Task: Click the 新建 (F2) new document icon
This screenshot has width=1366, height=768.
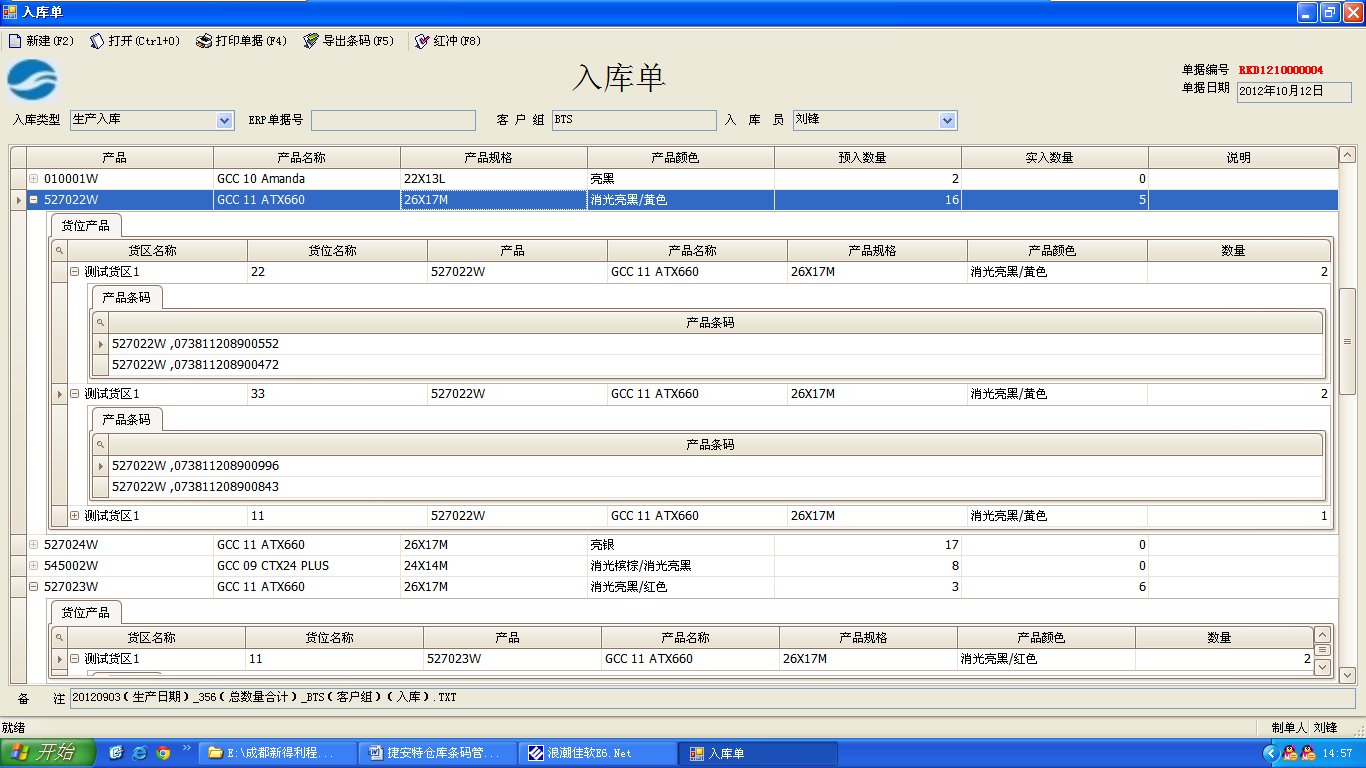Action: point(15,41)
